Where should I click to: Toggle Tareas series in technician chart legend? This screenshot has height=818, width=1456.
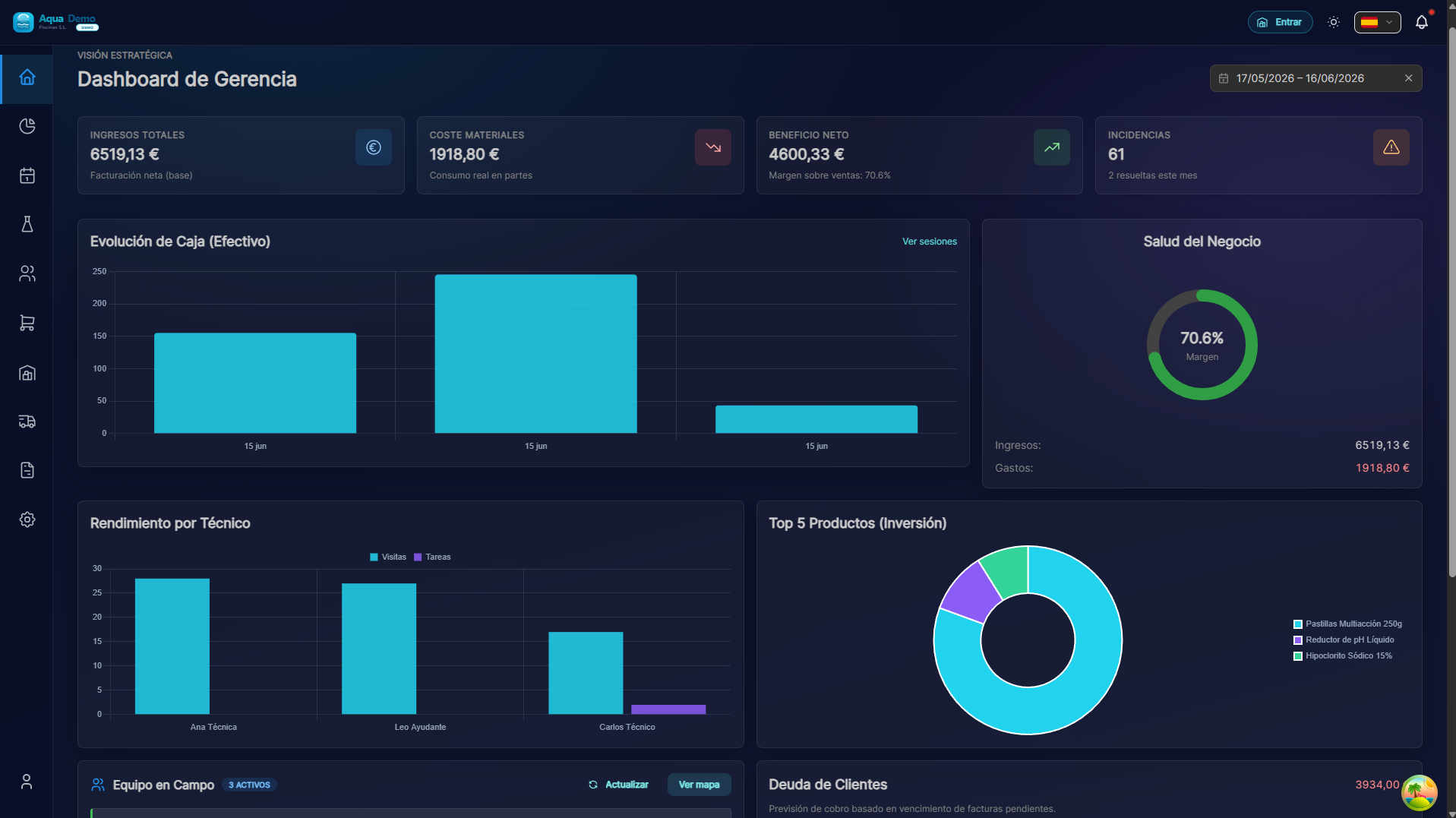pos(432,557)
